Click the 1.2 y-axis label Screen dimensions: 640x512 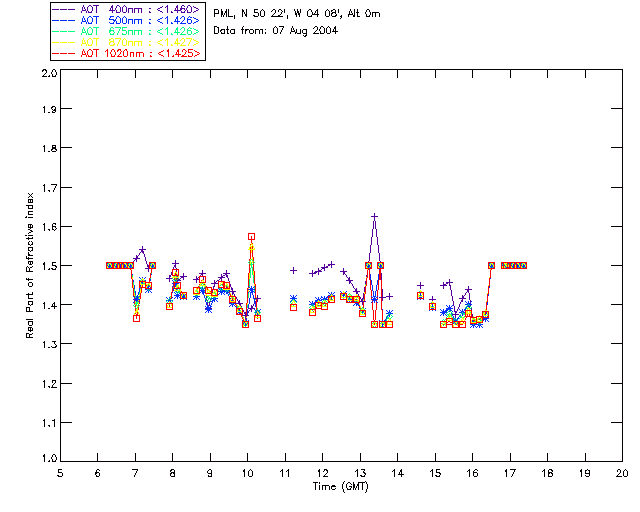(x=49, y=384)
